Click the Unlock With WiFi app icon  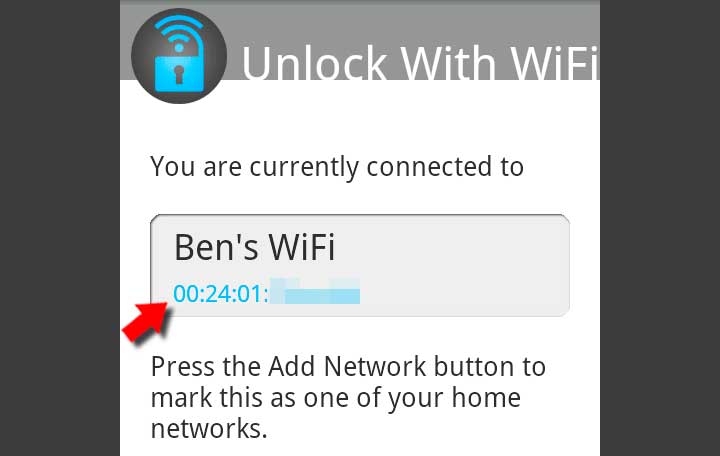[179, 56]
